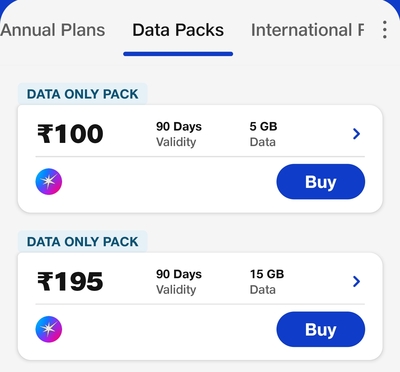Click the blue underline below Data Packs
400x372 pixels.
pyautogui.click(x=178, y=54)
